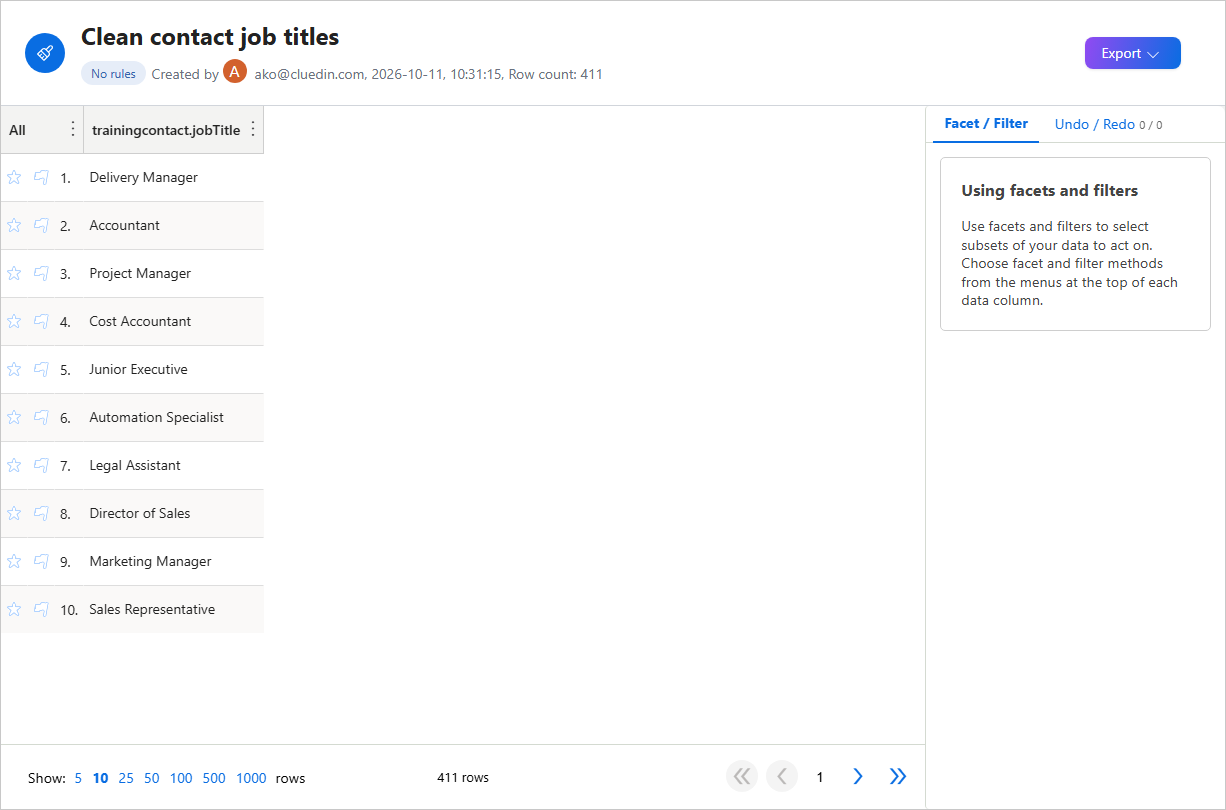Click the user avatar A icon
This screenshot has height=810, width=1226.
tap(235, 72)
